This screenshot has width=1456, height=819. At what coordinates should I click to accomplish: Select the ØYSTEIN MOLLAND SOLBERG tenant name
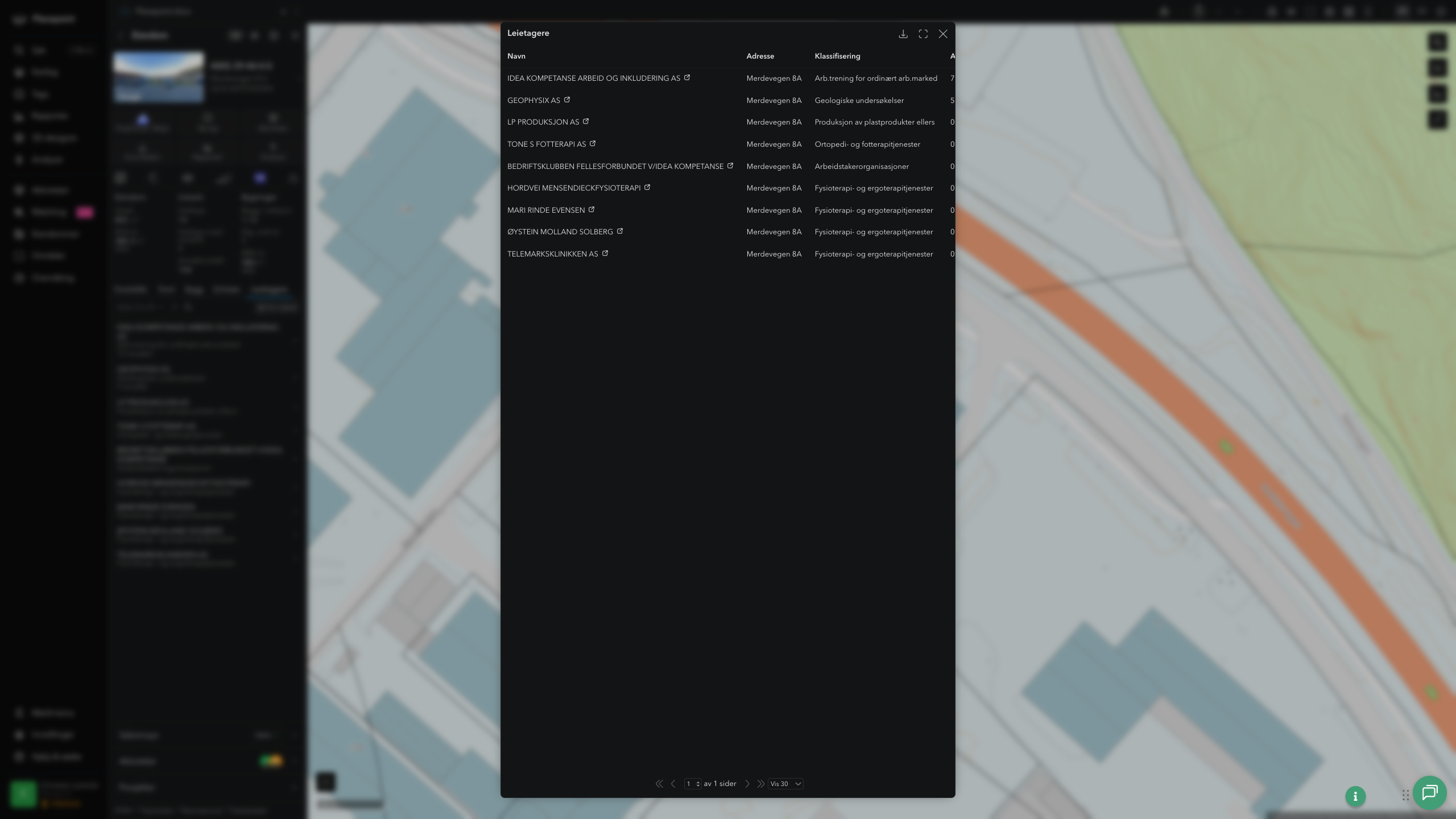[560, 232]
